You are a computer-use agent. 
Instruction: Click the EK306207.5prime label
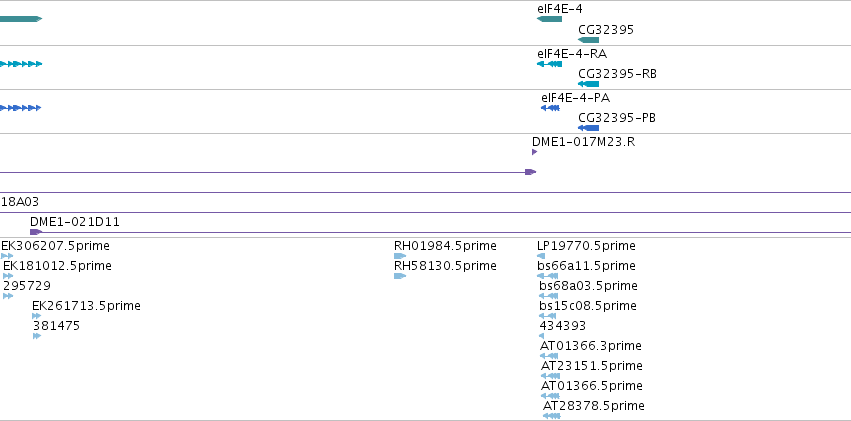tap(55, 246)
